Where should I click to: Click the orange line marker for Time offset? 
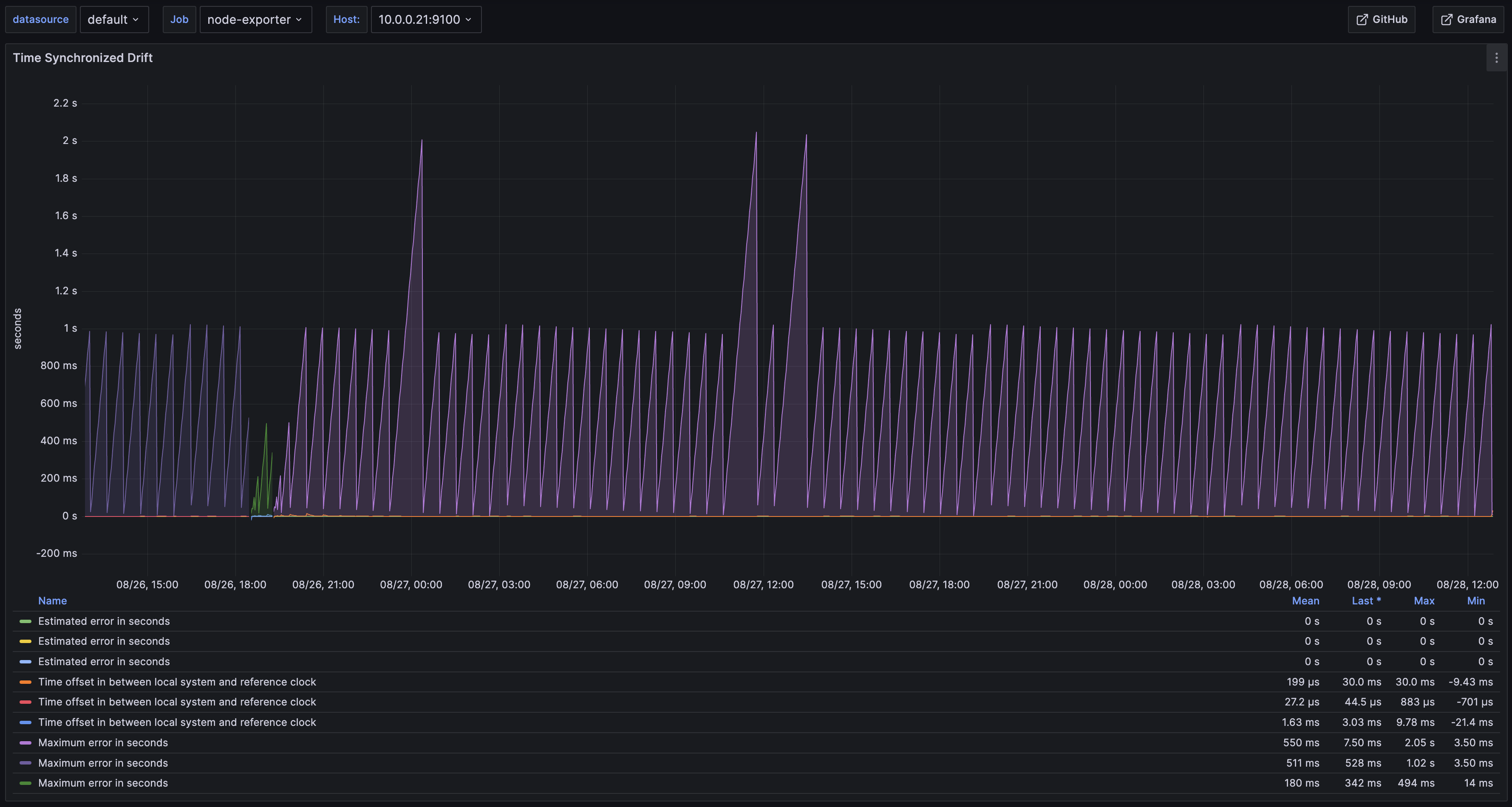(x=26, y=682)
